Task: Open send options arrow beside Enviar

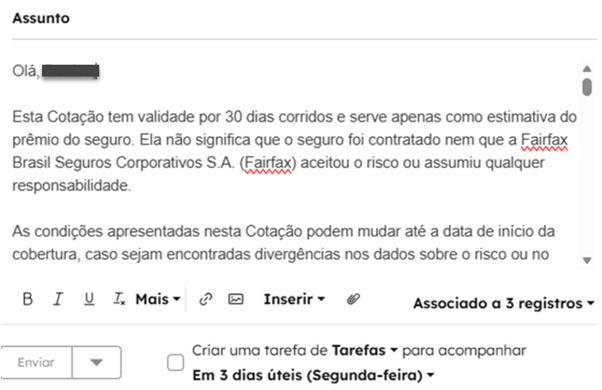Action: [x=96, y=362]
